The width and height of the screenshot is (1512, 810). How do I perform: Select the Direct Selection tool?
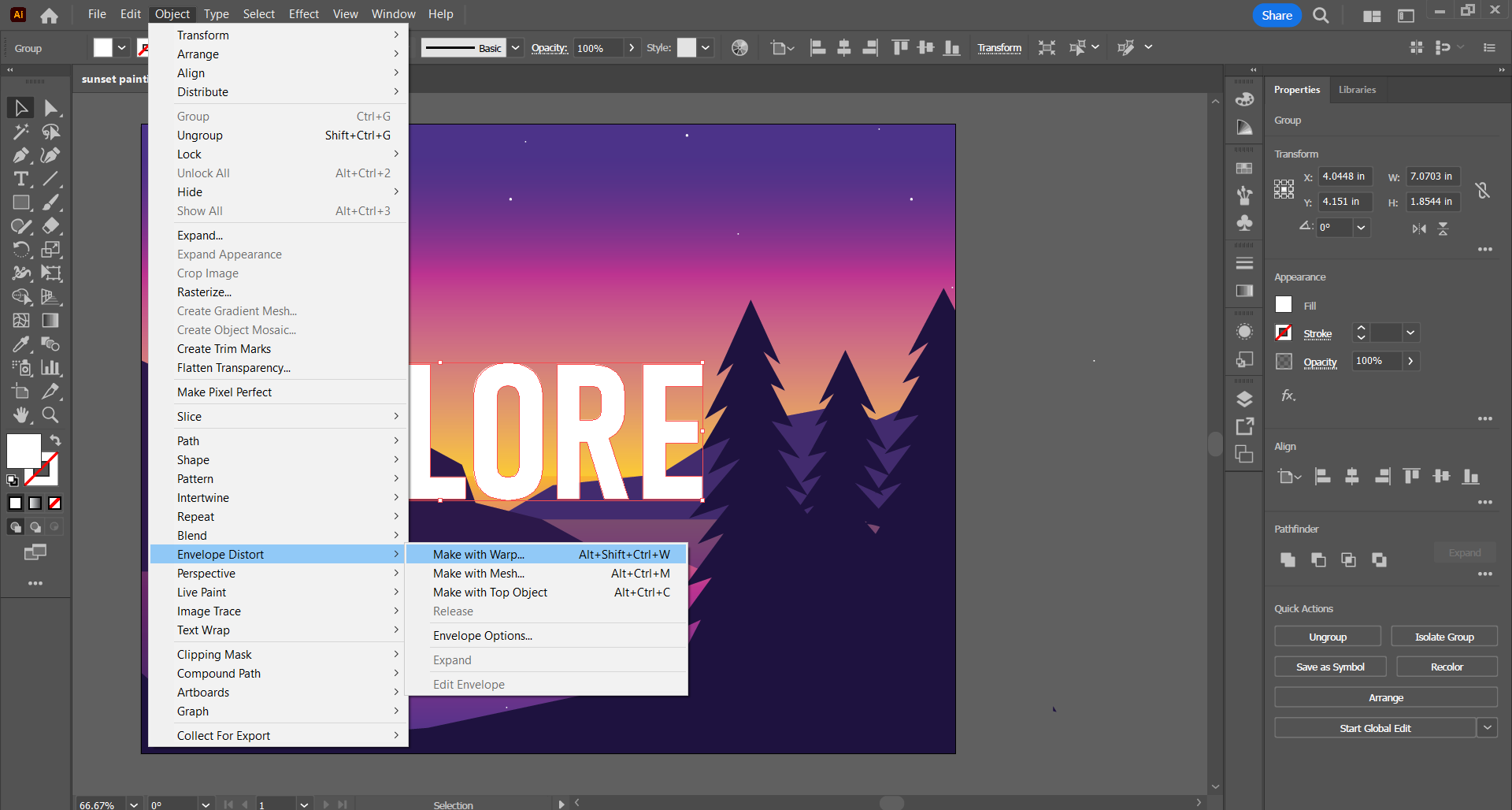[x=51, y=108]
